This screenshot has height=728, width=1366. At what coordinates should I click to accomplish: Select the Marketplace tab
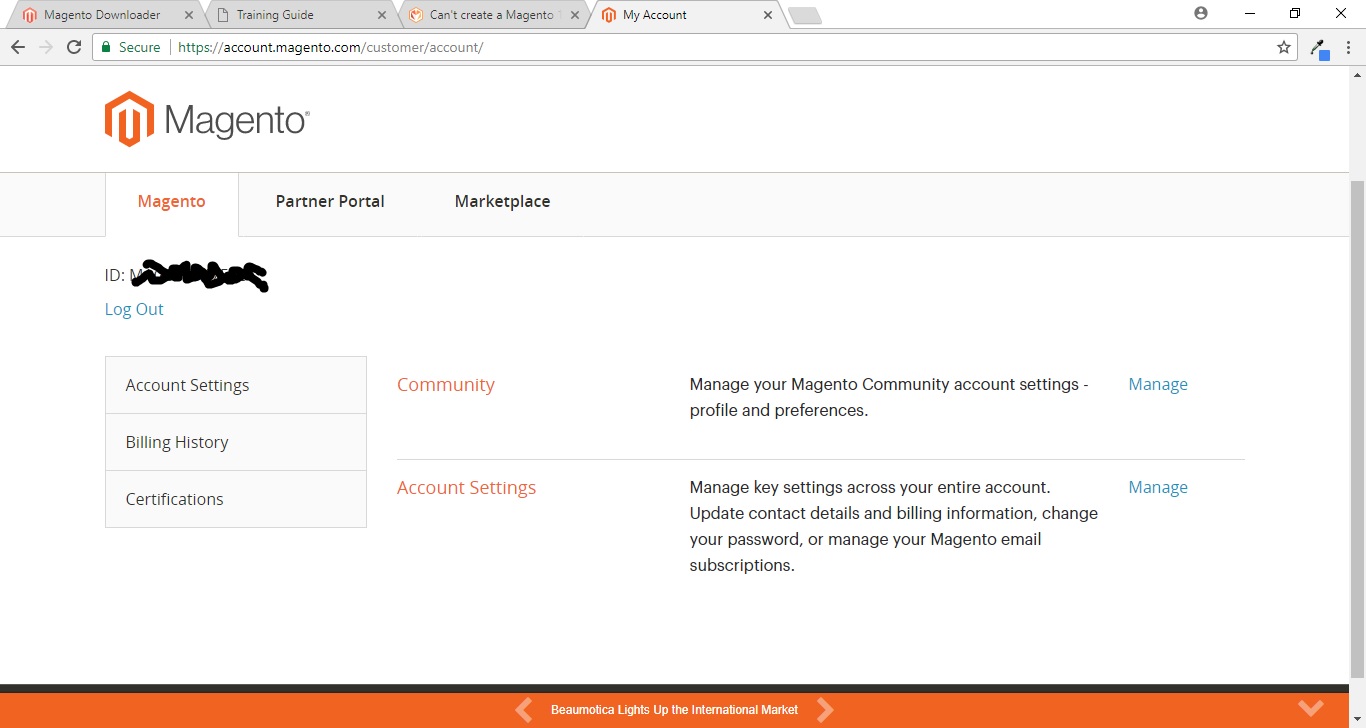(502, 201)
